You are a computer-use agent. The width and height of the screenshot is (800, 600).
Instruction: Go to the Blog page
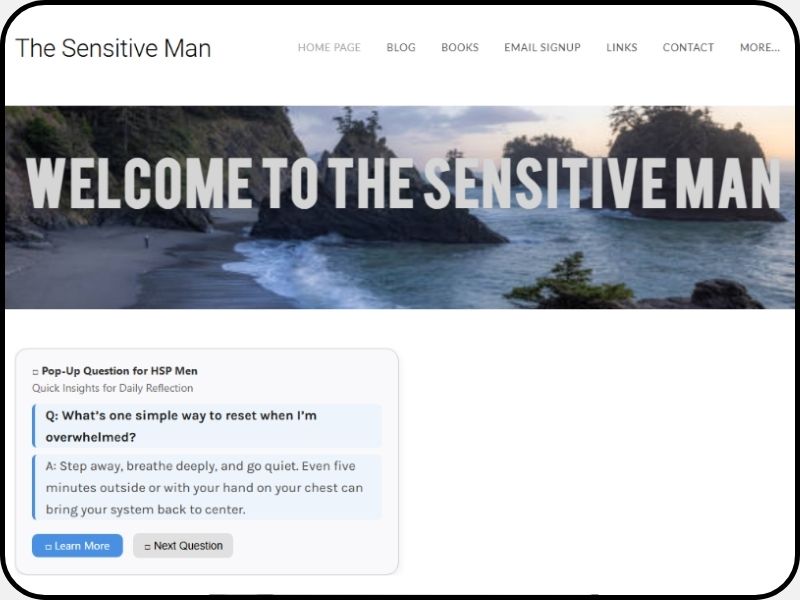[401, 47]
